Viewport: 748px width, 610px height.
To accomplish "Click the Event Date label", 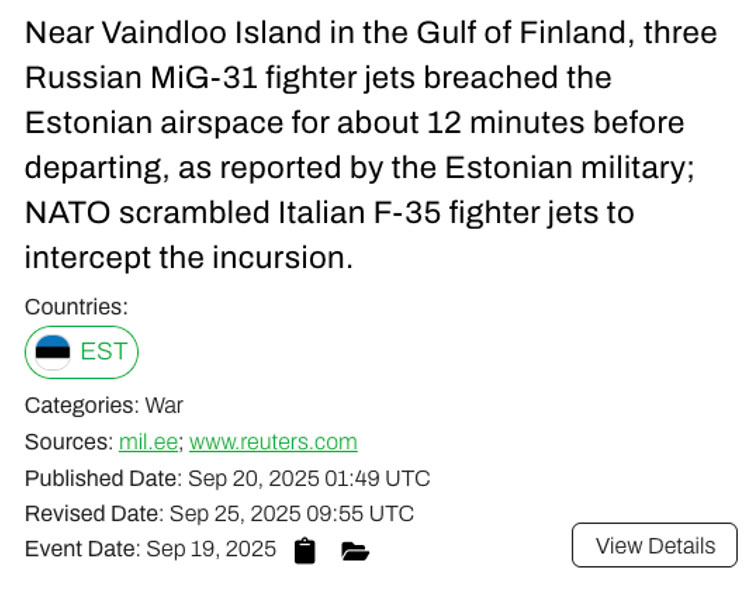I will tap(82, 549).
